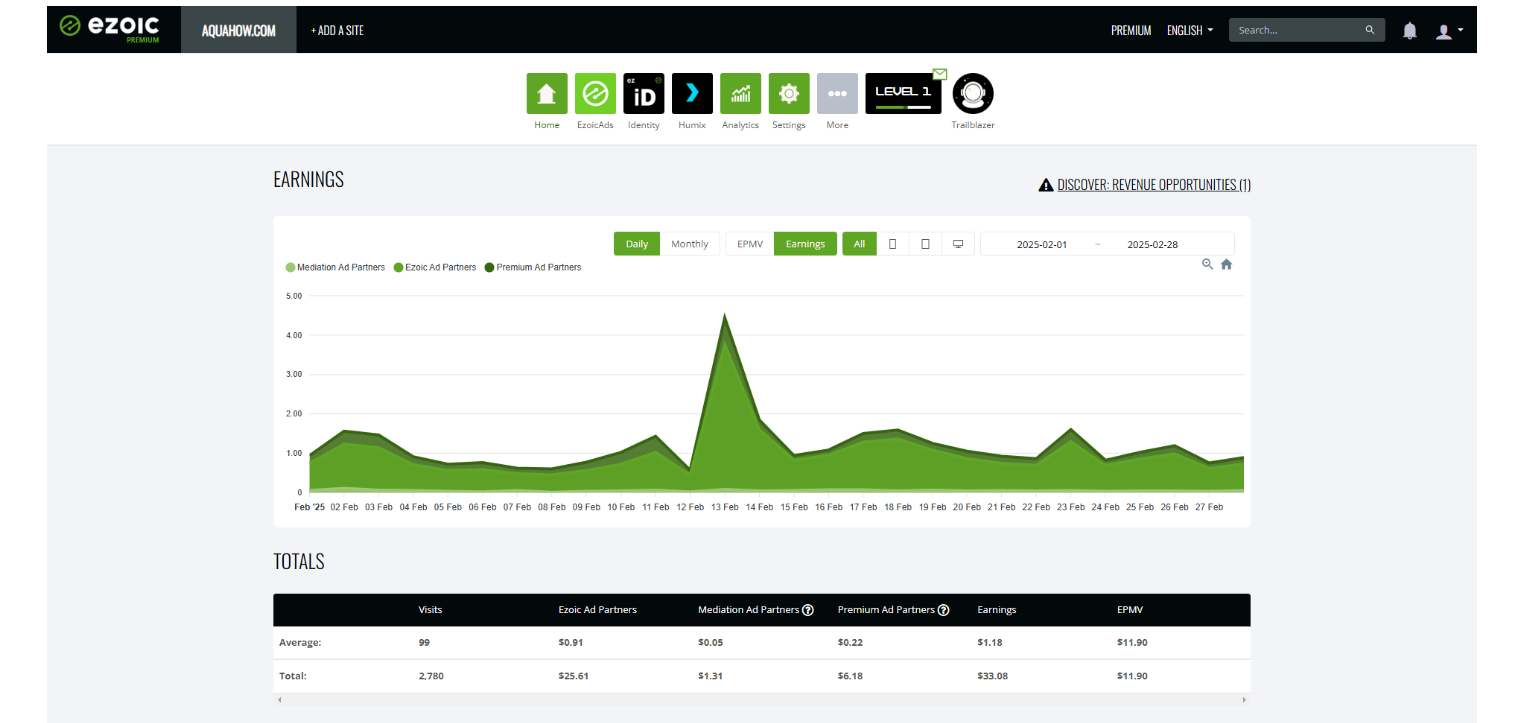Screen dimensions: 1523x723
Task: Click the chart zoom magnifier icon
Action: [x=1207, y=264]
